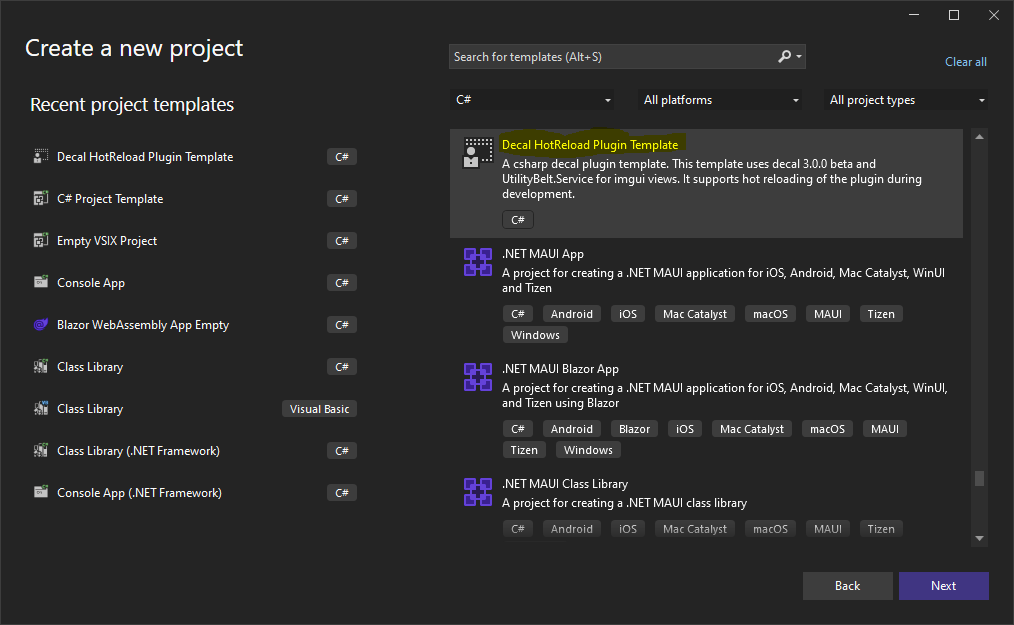The width and height of the screenshot is (1014, 625).
Task: Open recent Console App template
Action: (x=194, y=283)
